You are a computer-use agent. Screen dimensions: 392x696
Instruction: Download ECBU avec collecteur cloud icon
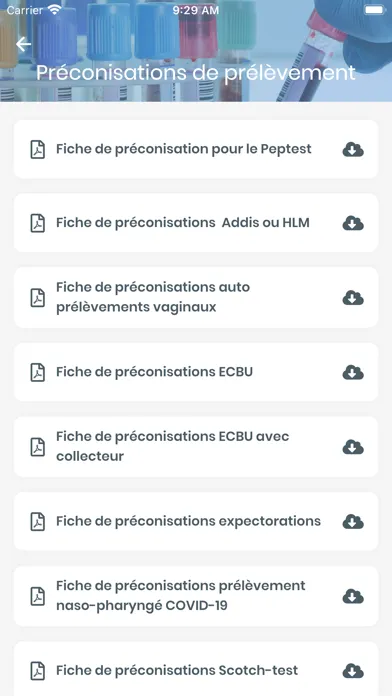[353, 447]
